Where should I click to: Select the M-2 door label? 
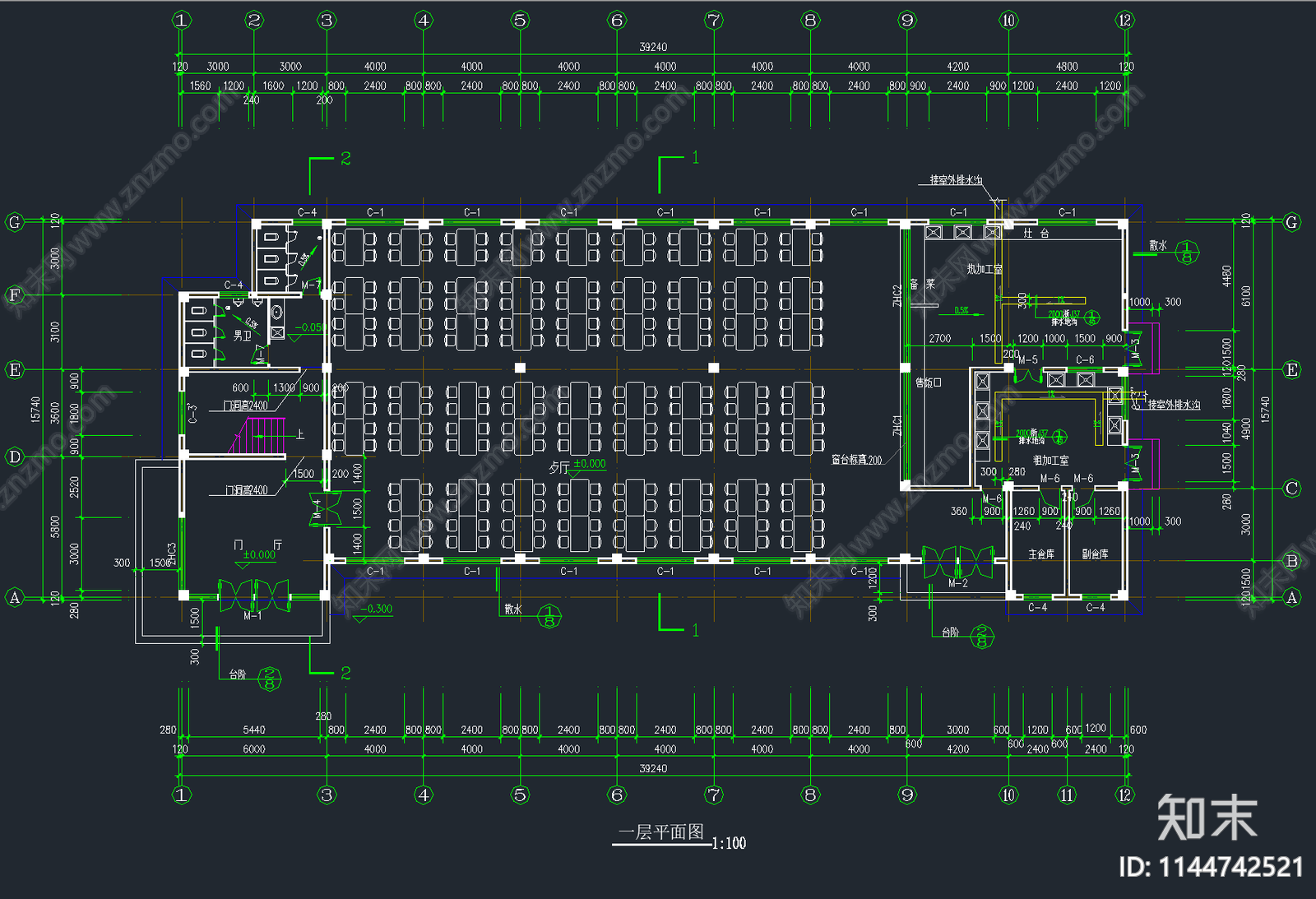[x=958, y=583]
